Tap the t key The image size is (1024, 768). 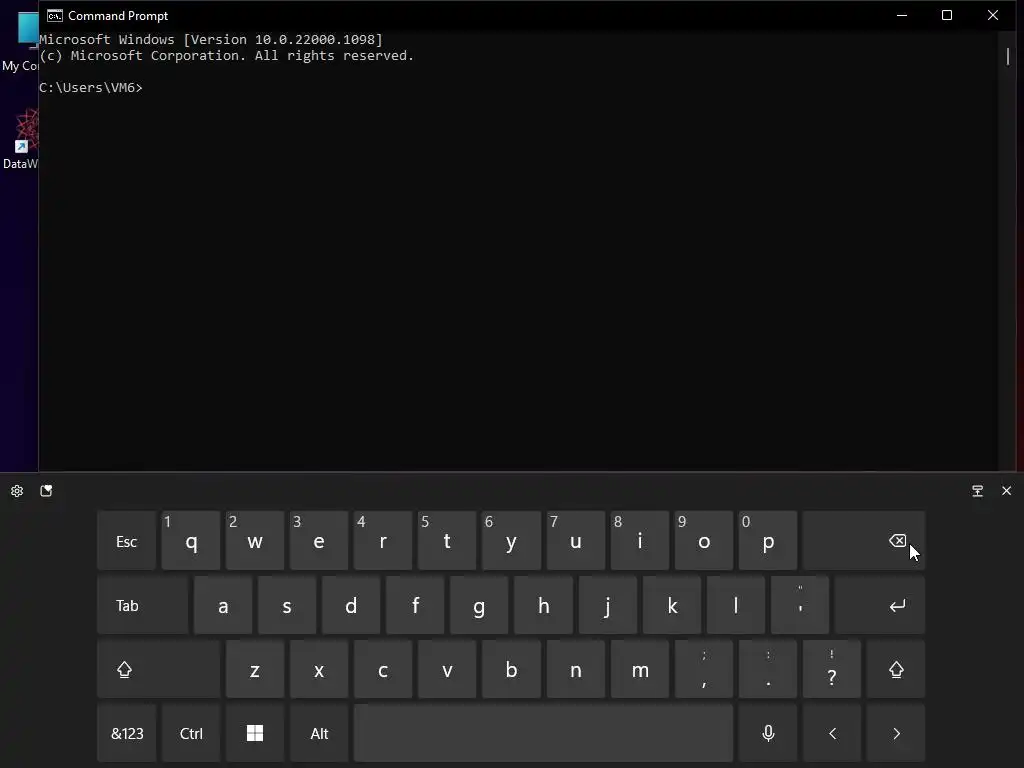[x=447, y=541]
